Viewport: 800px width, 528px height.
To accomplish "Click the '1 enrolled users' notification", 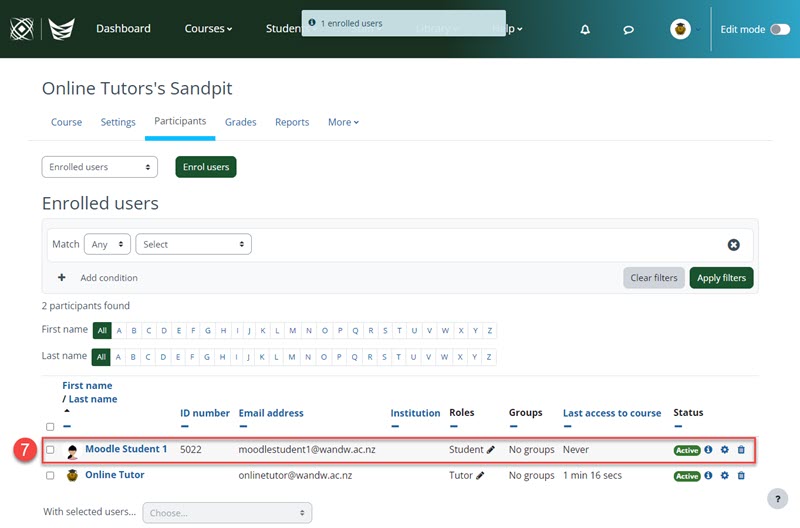I will tap(404, 23).
